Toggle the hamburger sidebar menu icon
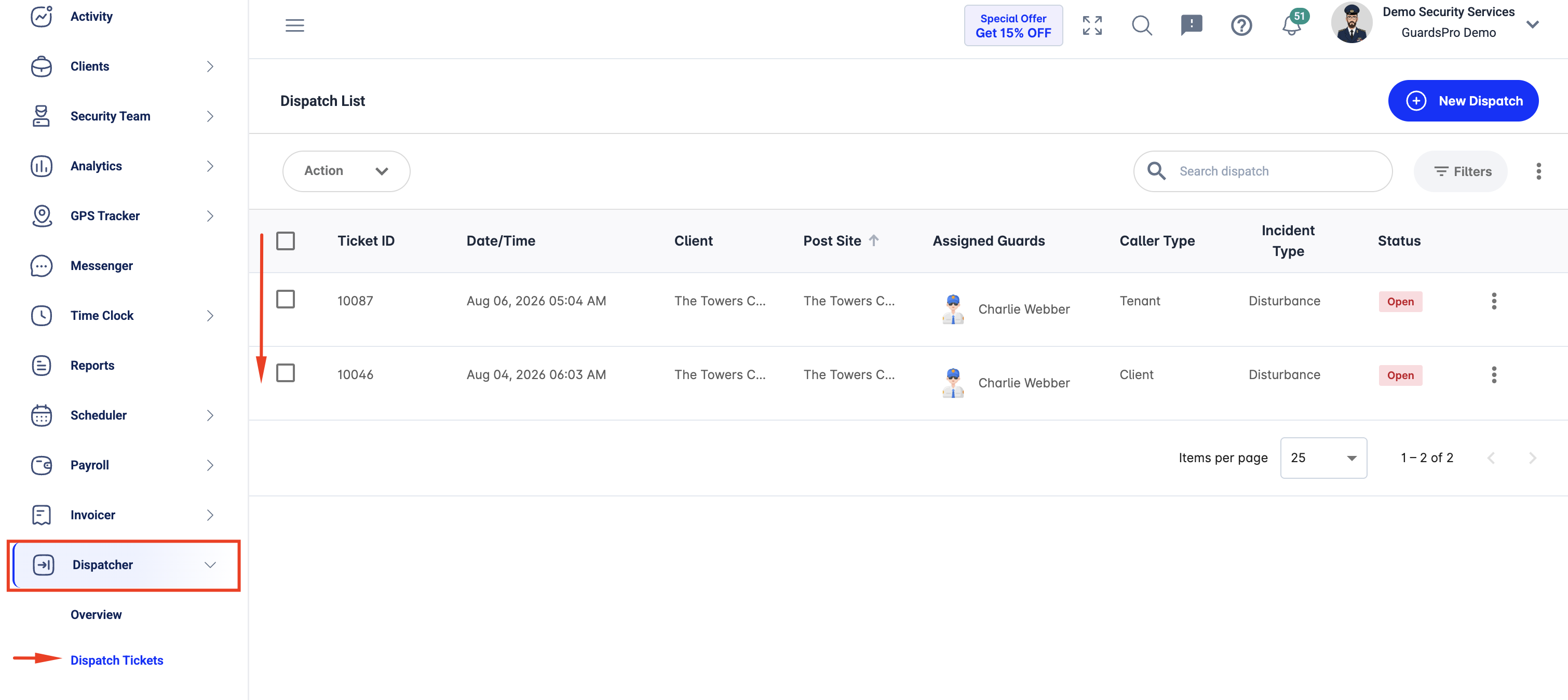Viewport: 1568px width, 700px height. click(294, 25)
